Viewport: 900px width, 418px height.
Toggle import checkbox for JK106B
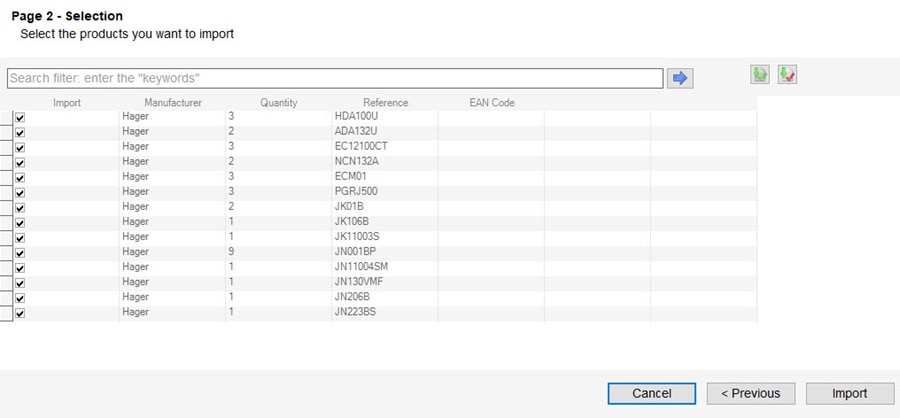tap(20, 223)
